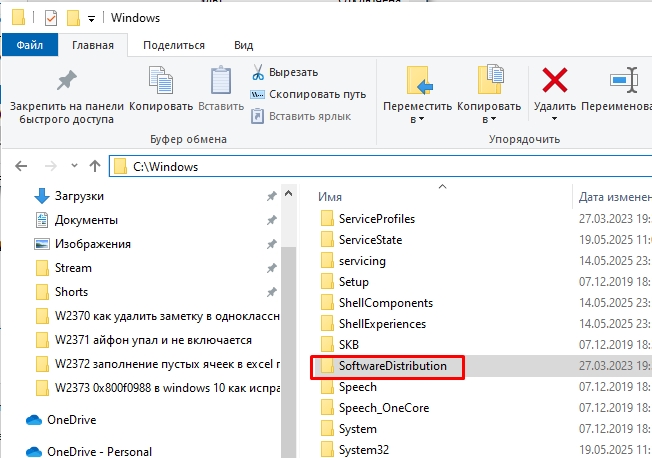The height and width of the screenshot is (458, 652).
Task: Click the Переименовать rename icon
Action: click(x=624, y=79)
